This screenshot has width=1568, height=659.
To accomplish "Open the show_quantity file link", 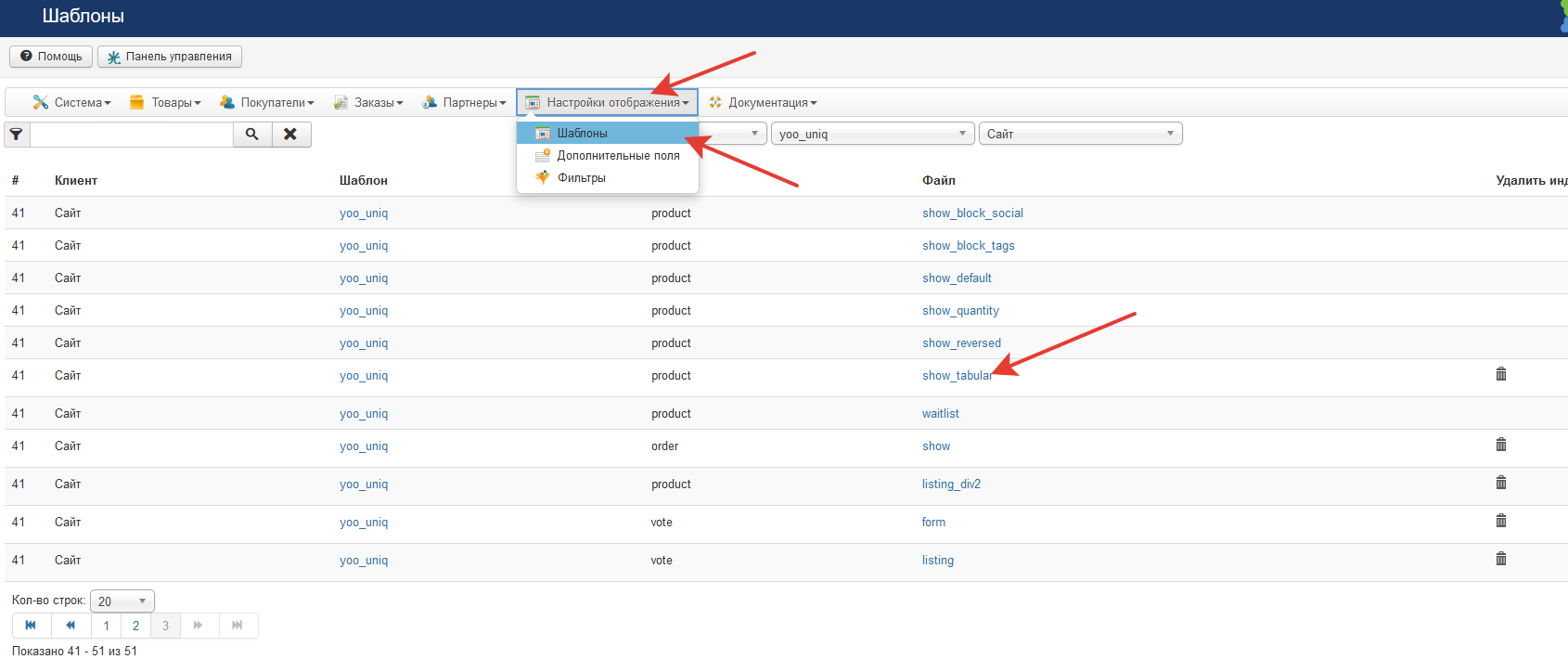I will (x=960, y=311).
